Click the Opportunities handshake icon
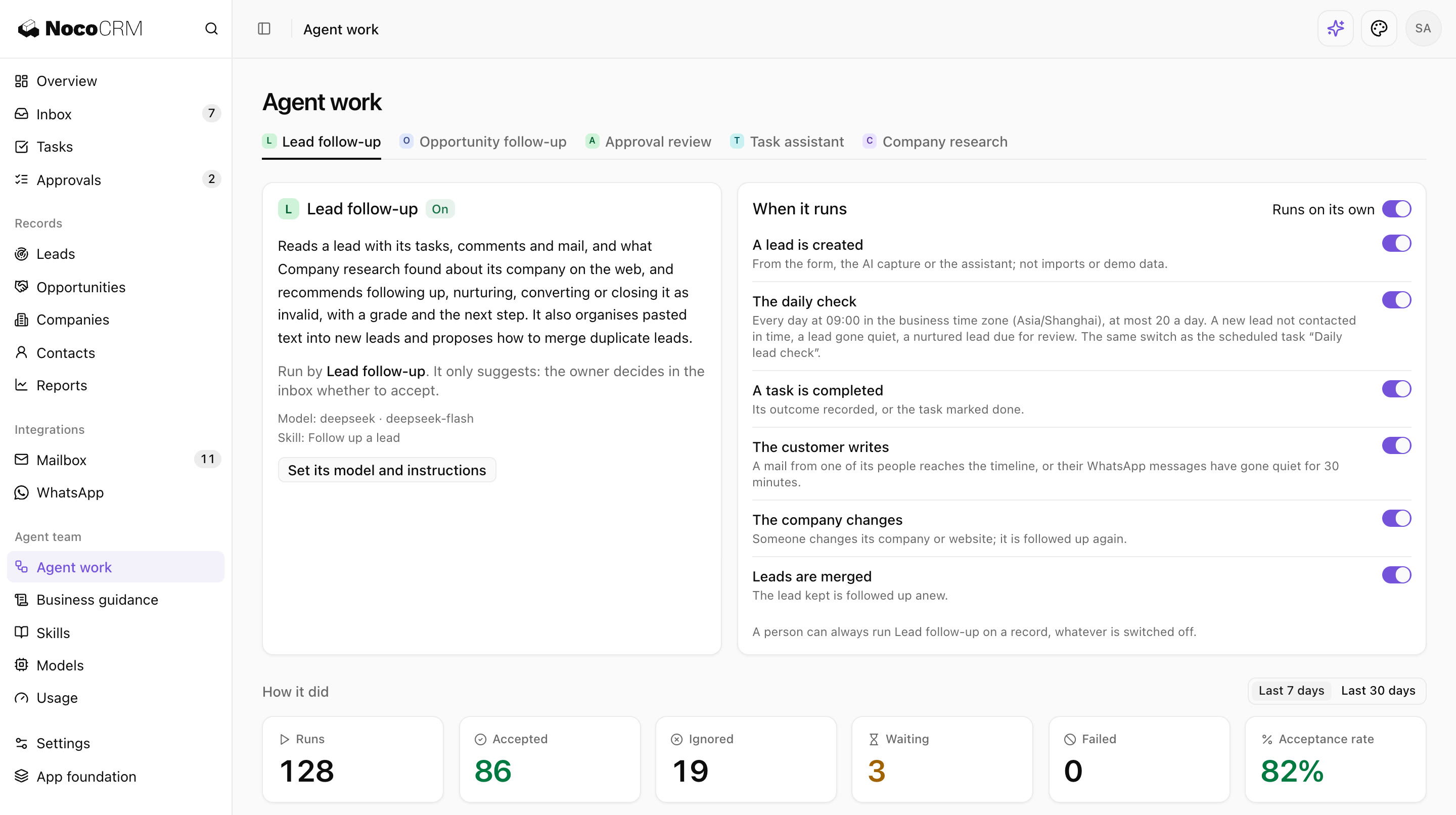This screenshot has width=1456, height=815. point(21,287)
